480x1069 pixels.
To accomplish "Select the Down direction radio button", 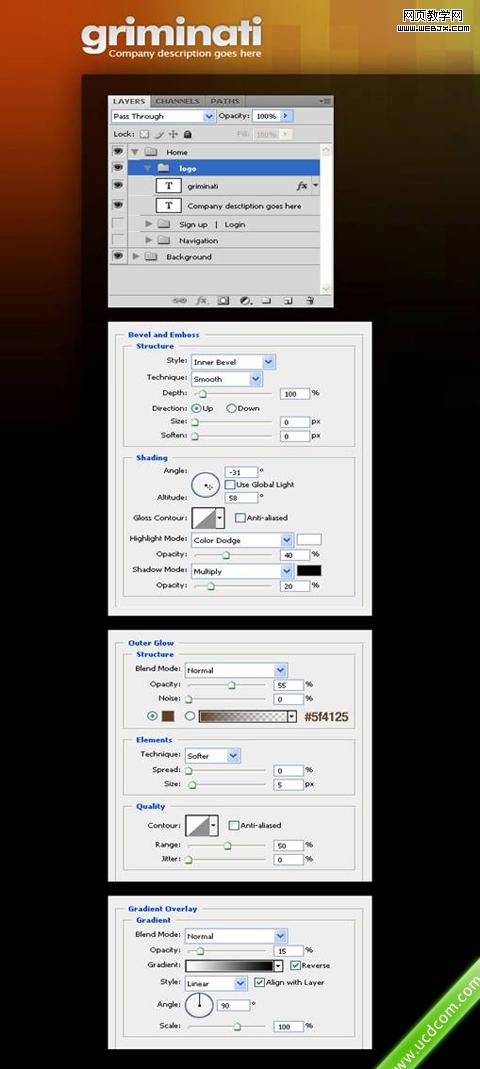I will 231,408.
